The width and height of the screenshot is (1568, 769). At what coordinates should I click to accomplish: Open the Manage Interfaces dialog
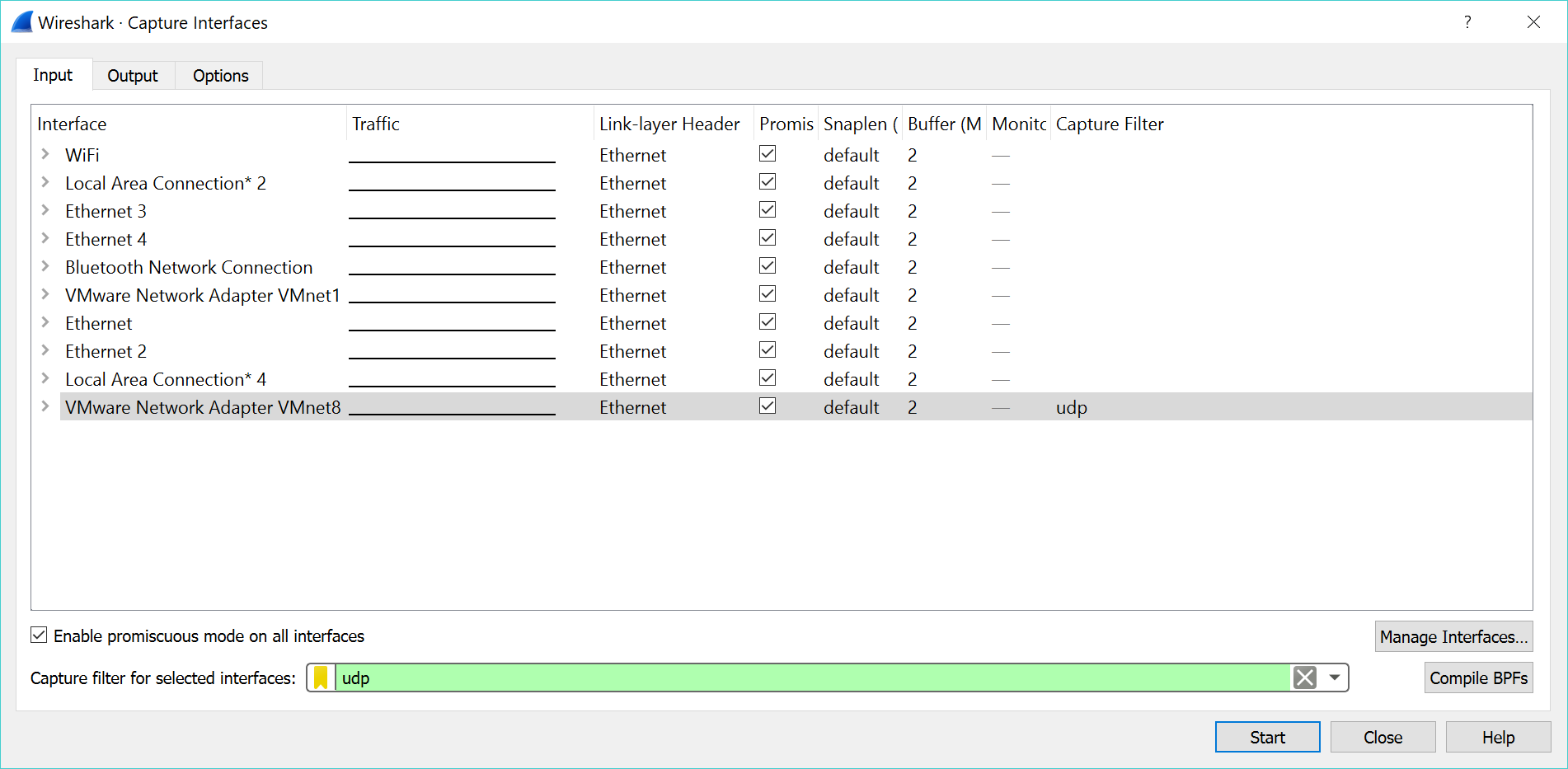[x=1453, y=636]
